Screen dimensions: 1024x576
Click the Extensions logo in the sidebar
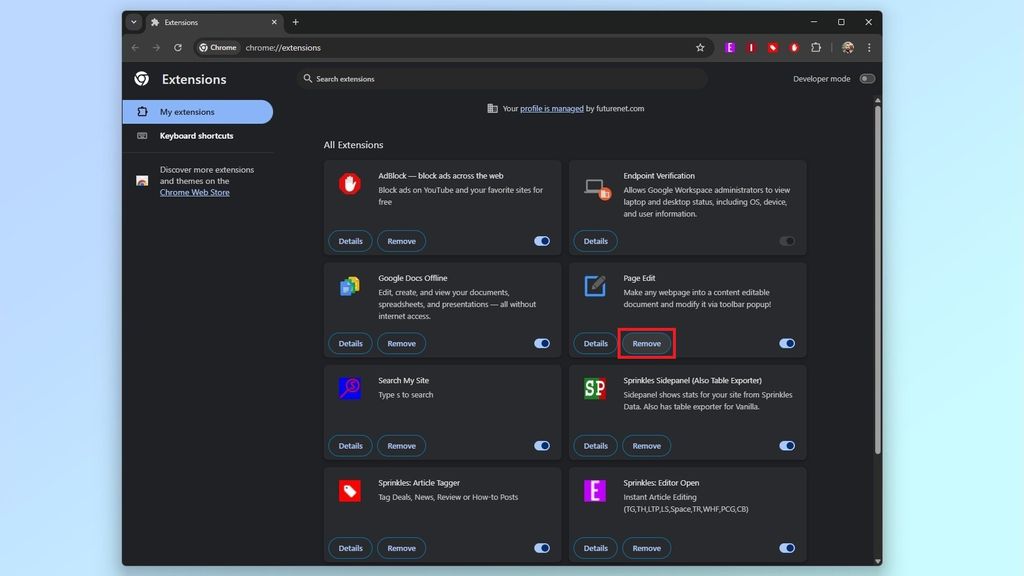coord(141,79)
